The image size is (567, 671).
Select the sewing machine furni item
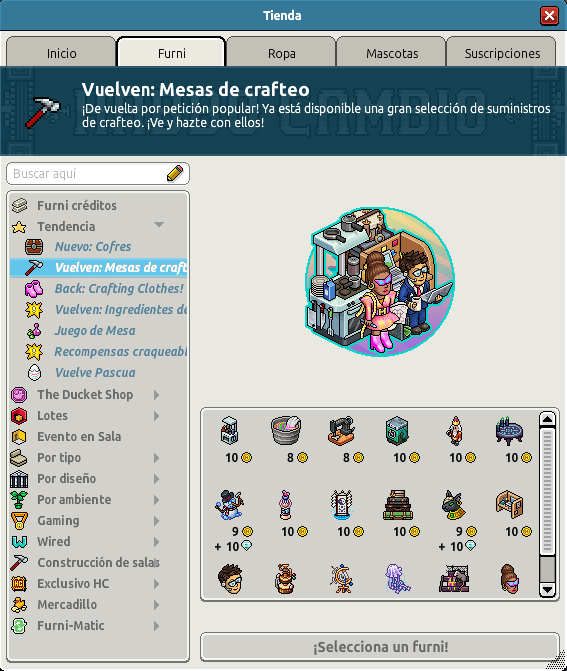342,431
